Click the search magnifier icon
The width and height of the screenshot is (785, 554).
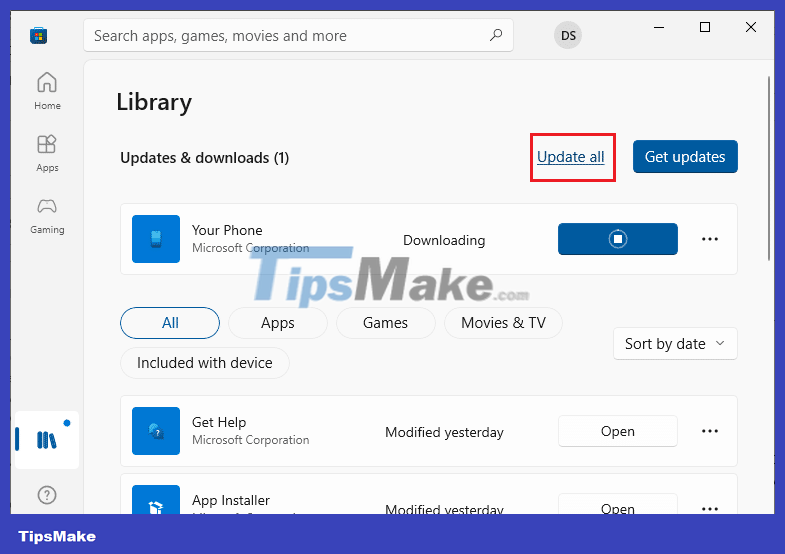pos(496,35)
